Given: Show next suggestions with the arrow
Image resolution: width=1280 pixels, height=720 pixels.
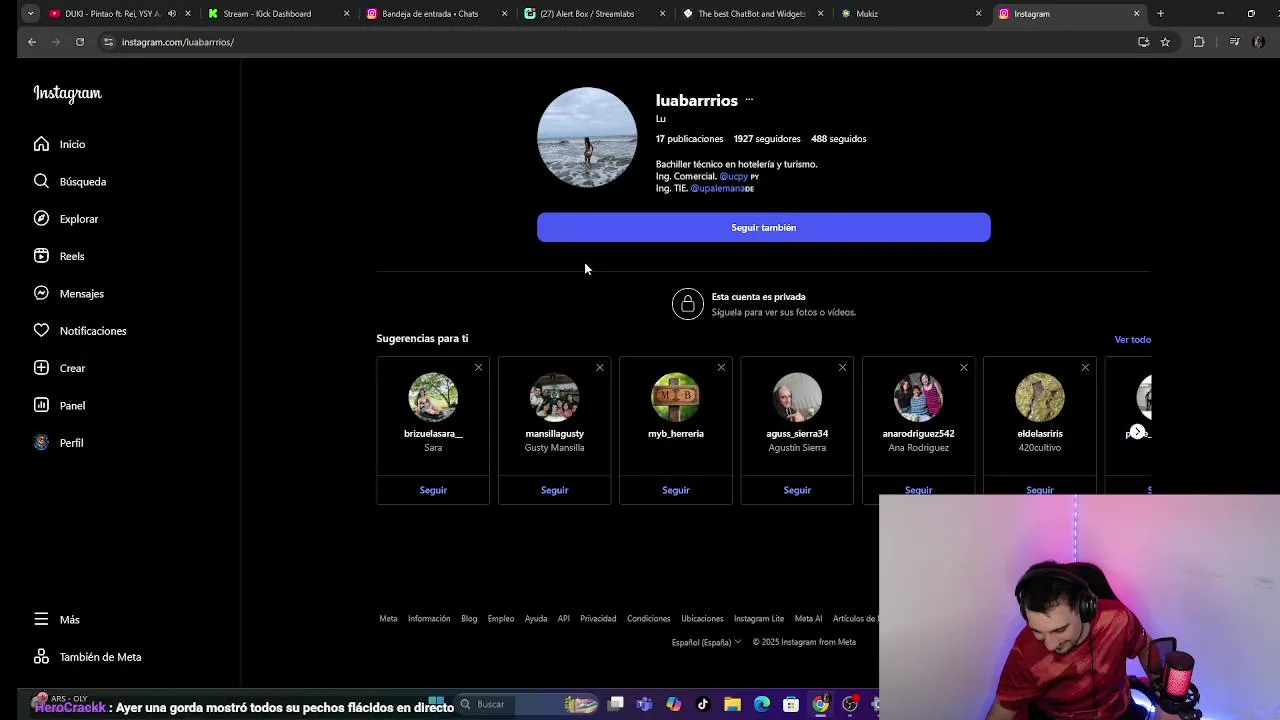Looking at the screenshot, I should click(x=1137, y=431).
